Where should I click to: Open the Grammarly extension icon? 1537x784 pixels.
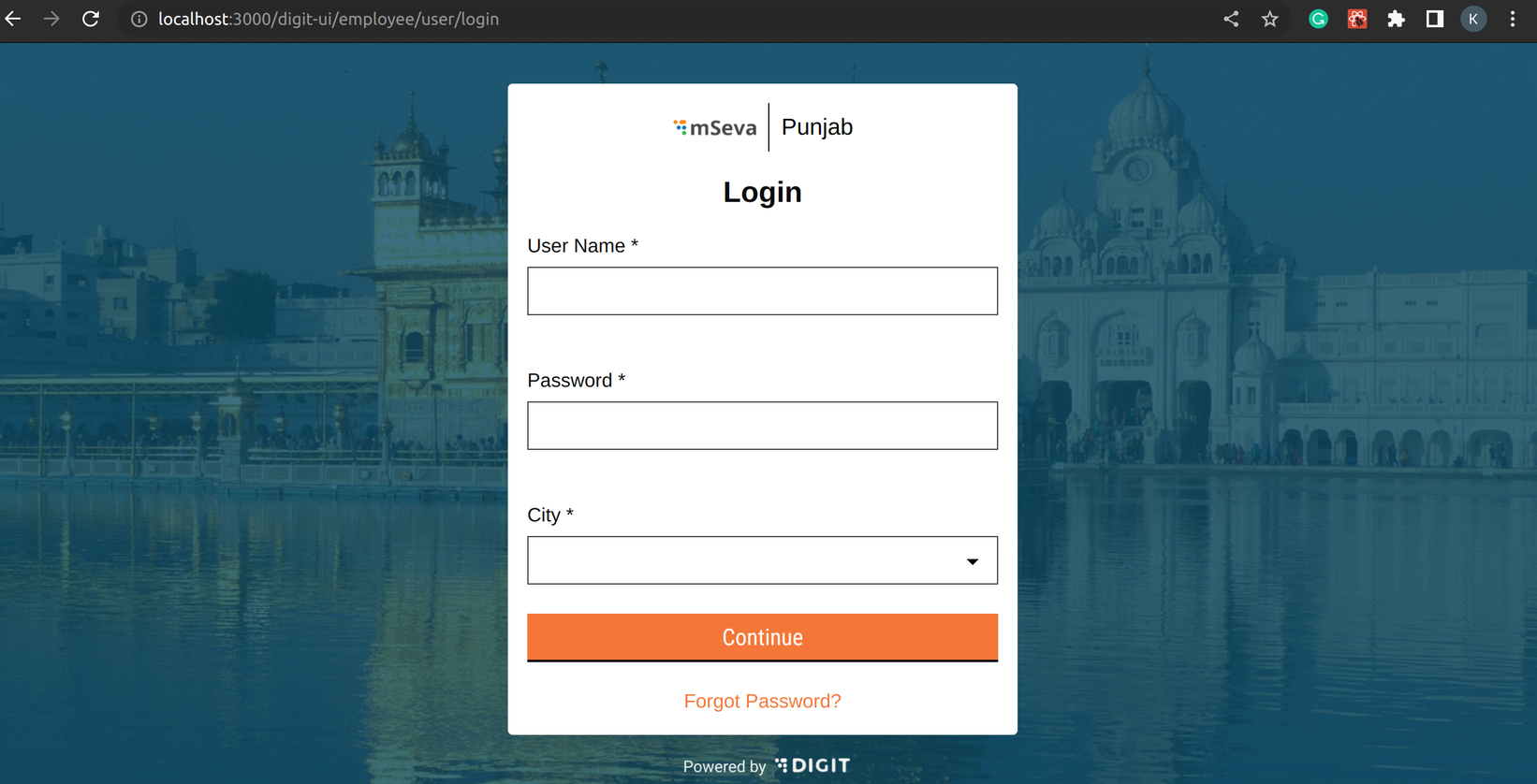pyautogui.click(x=1318, y=19)
